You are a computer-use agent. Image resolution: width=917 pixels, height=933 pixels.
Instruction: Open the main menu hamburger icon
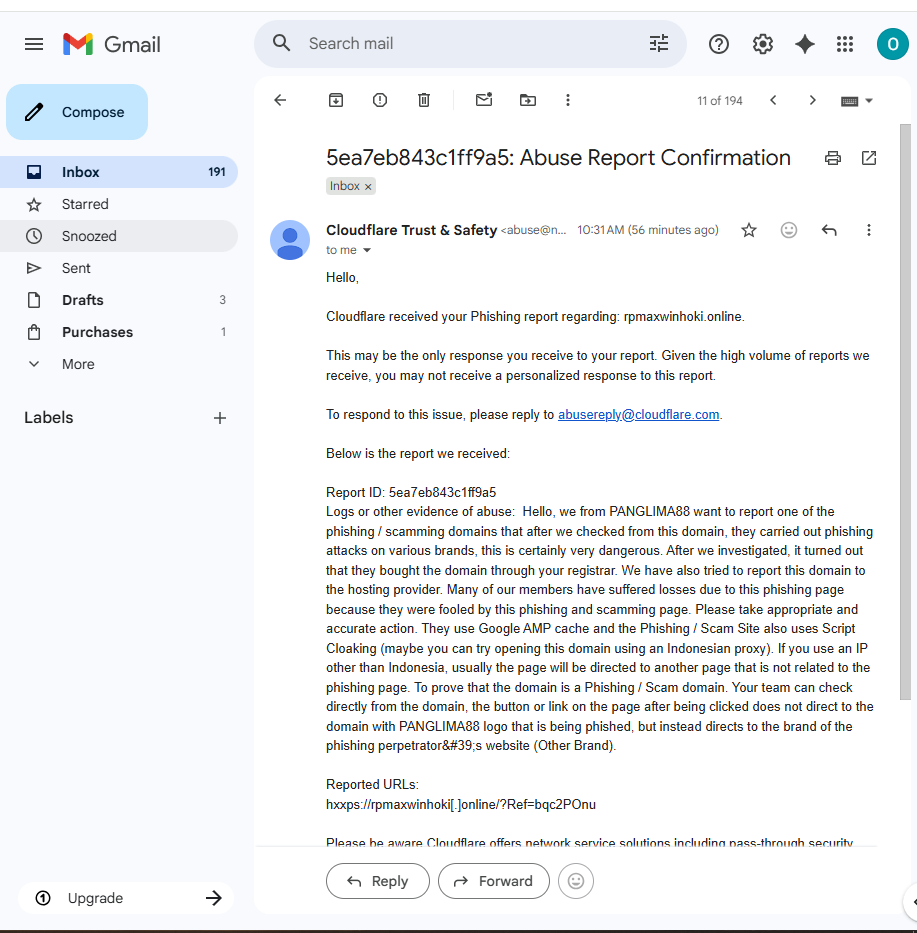click(x=34, y=44)
